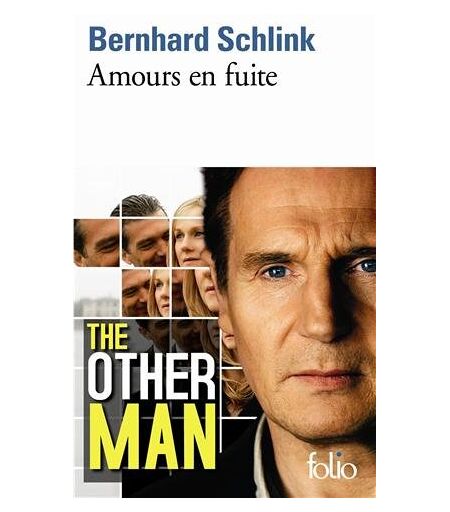Click the large yellow word MAN

[x=153, y=436]
